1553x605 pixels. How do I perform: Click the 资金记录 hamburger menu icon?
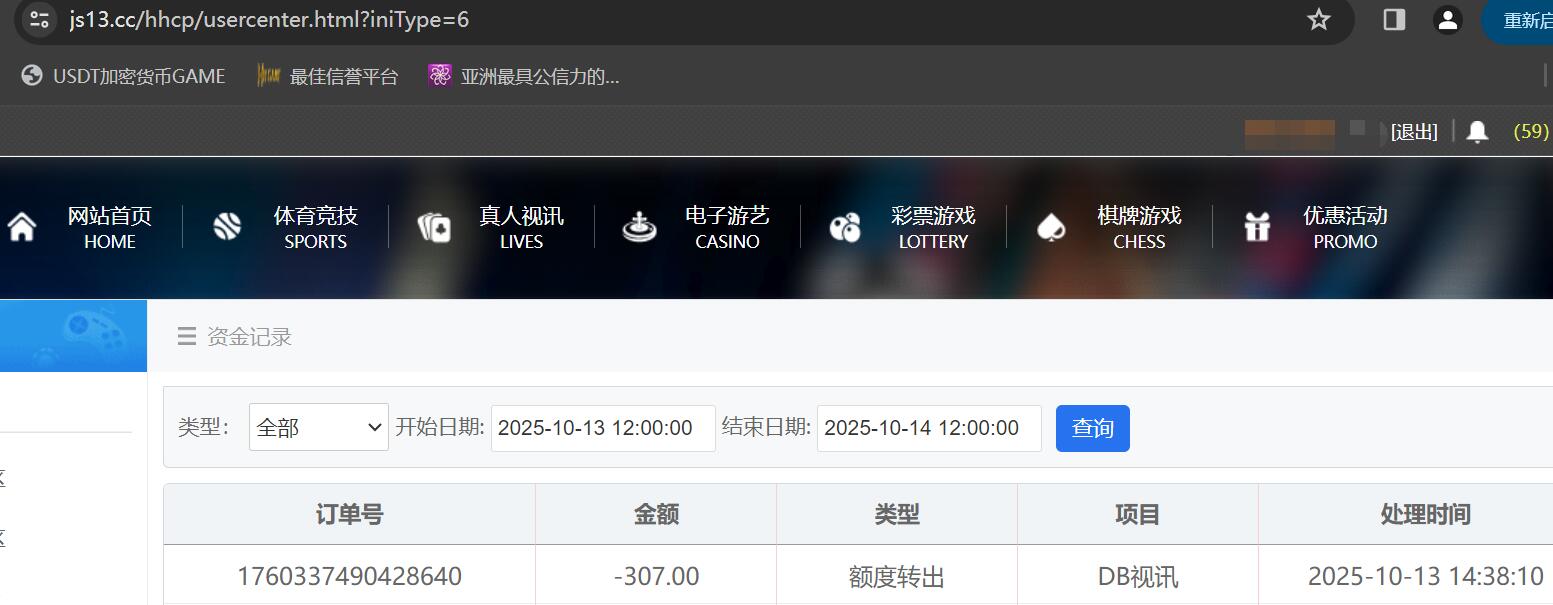186,336
